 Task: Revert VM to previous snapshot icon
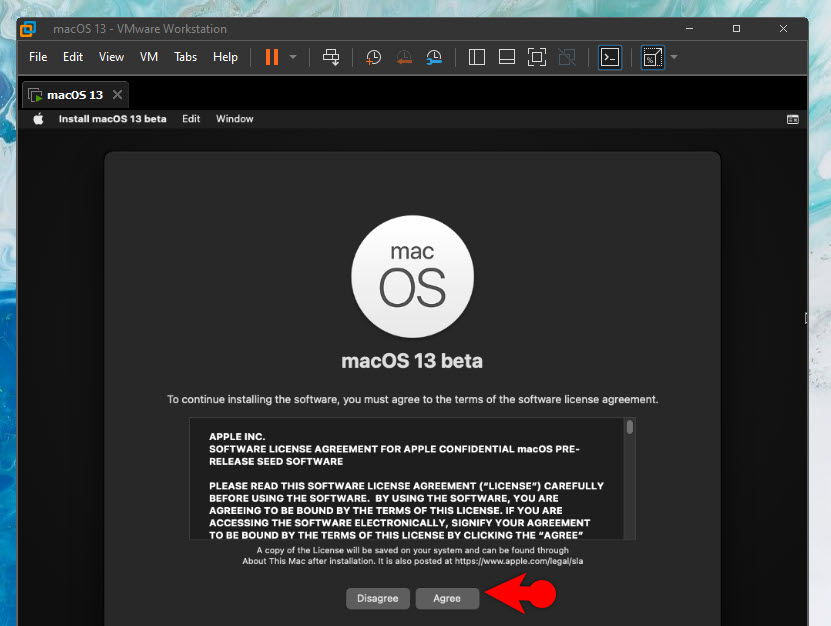[404, 57]
